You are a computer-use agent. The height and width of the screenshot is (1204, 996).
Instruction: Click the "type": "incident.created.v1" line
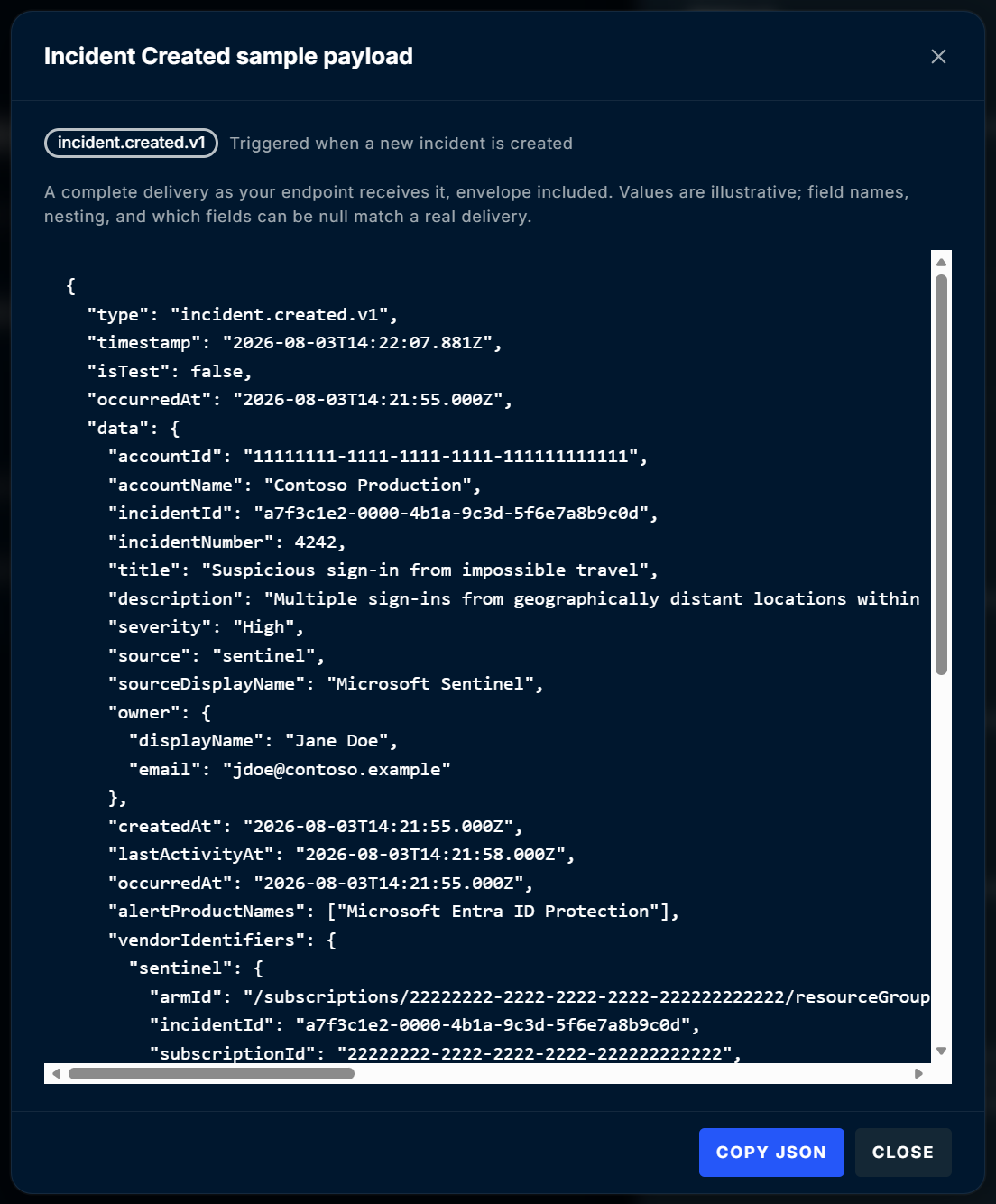243,314
